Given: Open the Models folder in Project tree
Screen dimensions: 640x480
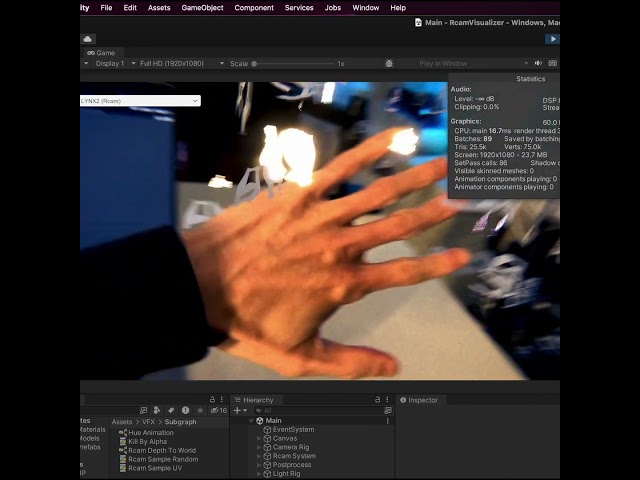Looking at the screenshot, I should click(x=90, y=438).
